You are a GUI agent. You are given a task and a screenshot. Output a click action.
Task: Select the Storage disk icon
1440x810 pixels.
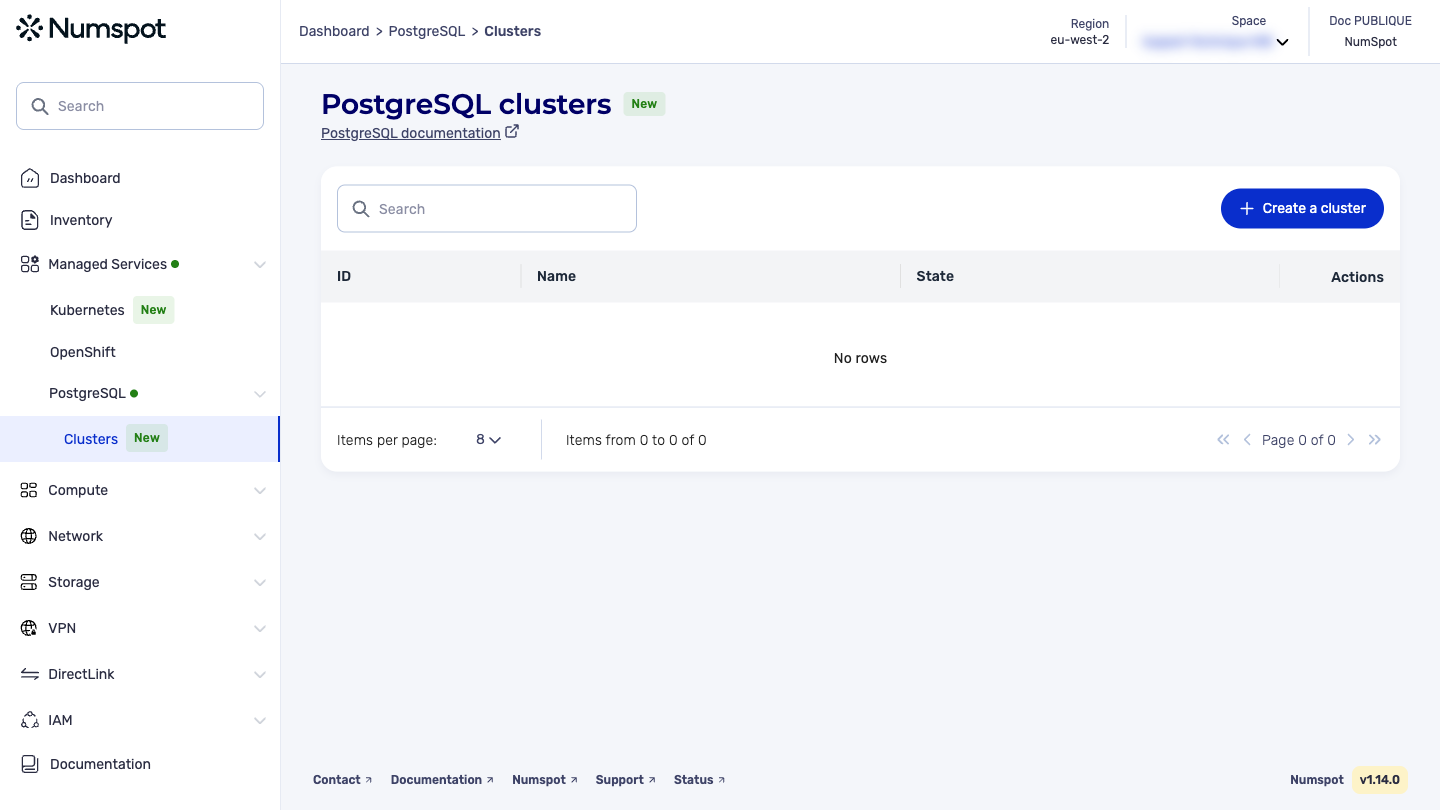[x=29, y=582]
